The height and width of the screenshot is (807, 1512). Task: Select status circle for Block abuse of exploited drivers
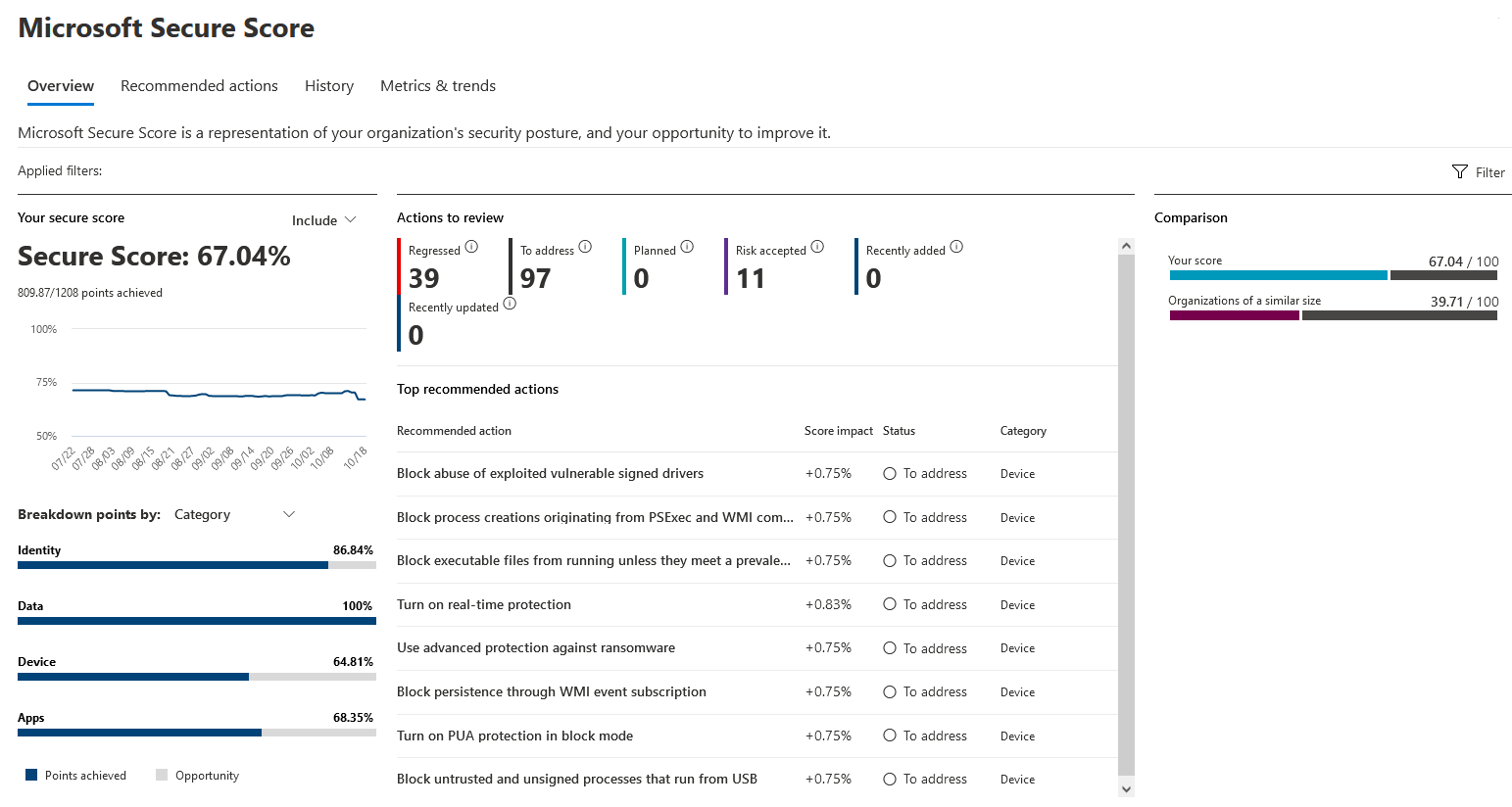tap(890, 473)
